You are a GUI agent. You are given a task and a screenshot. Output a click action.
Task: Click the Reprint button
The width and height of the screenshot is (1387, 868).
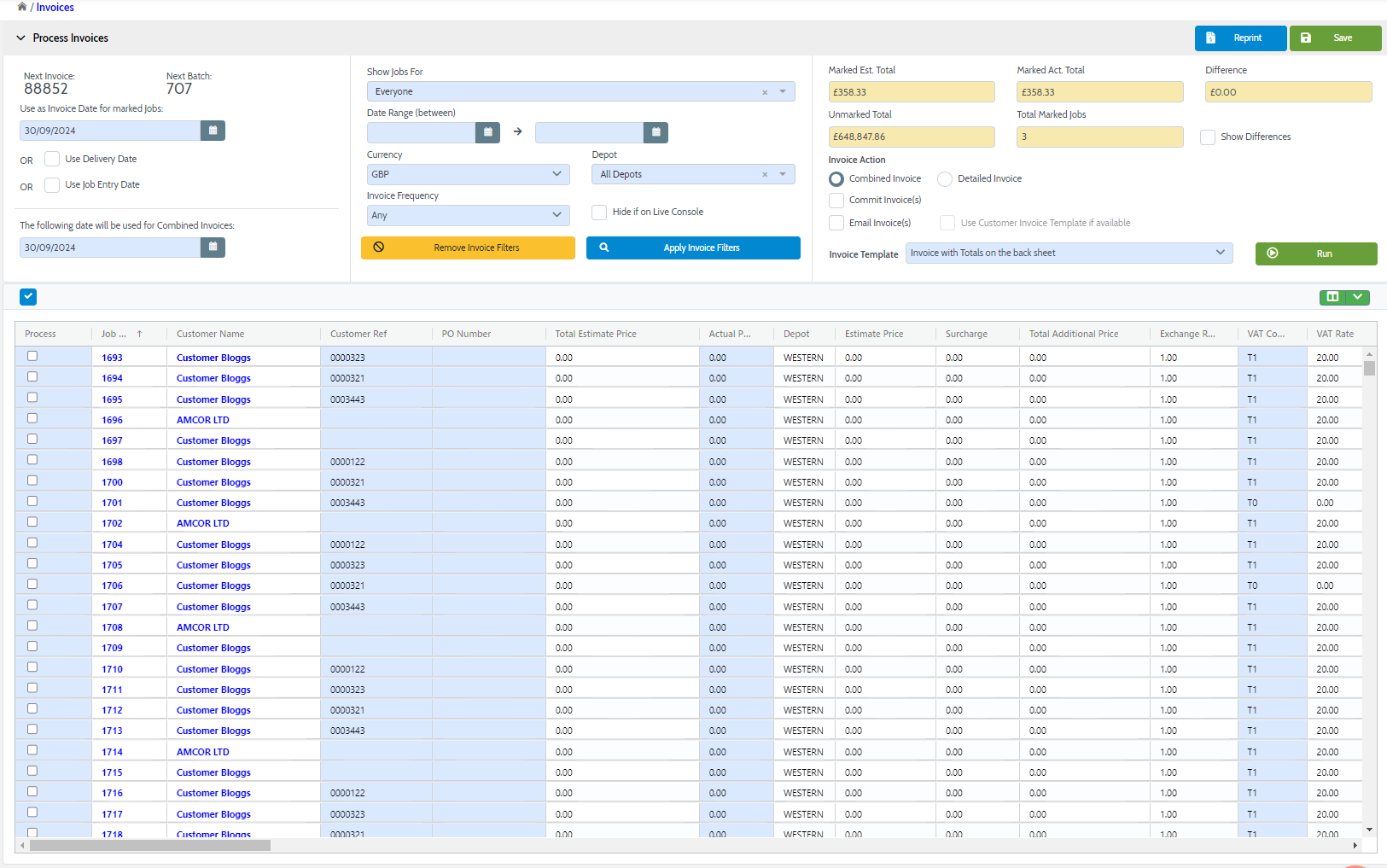[x=1240, y=38]
